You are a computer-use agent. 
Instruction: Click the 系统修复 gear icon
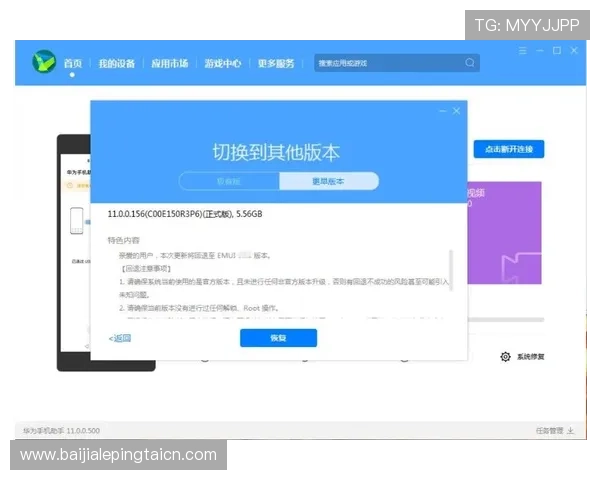coord(505,357)
